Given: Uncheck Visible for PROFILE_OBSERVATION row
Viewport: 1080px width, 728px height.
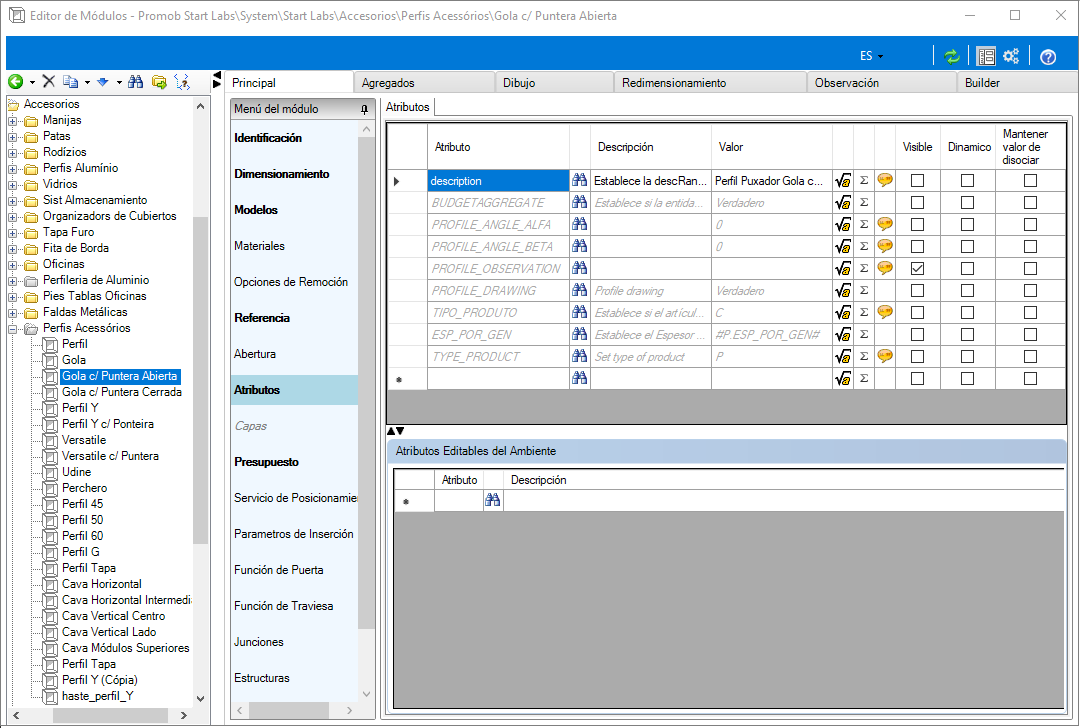Looking at the screenshot, I should (x=917, y=269).
